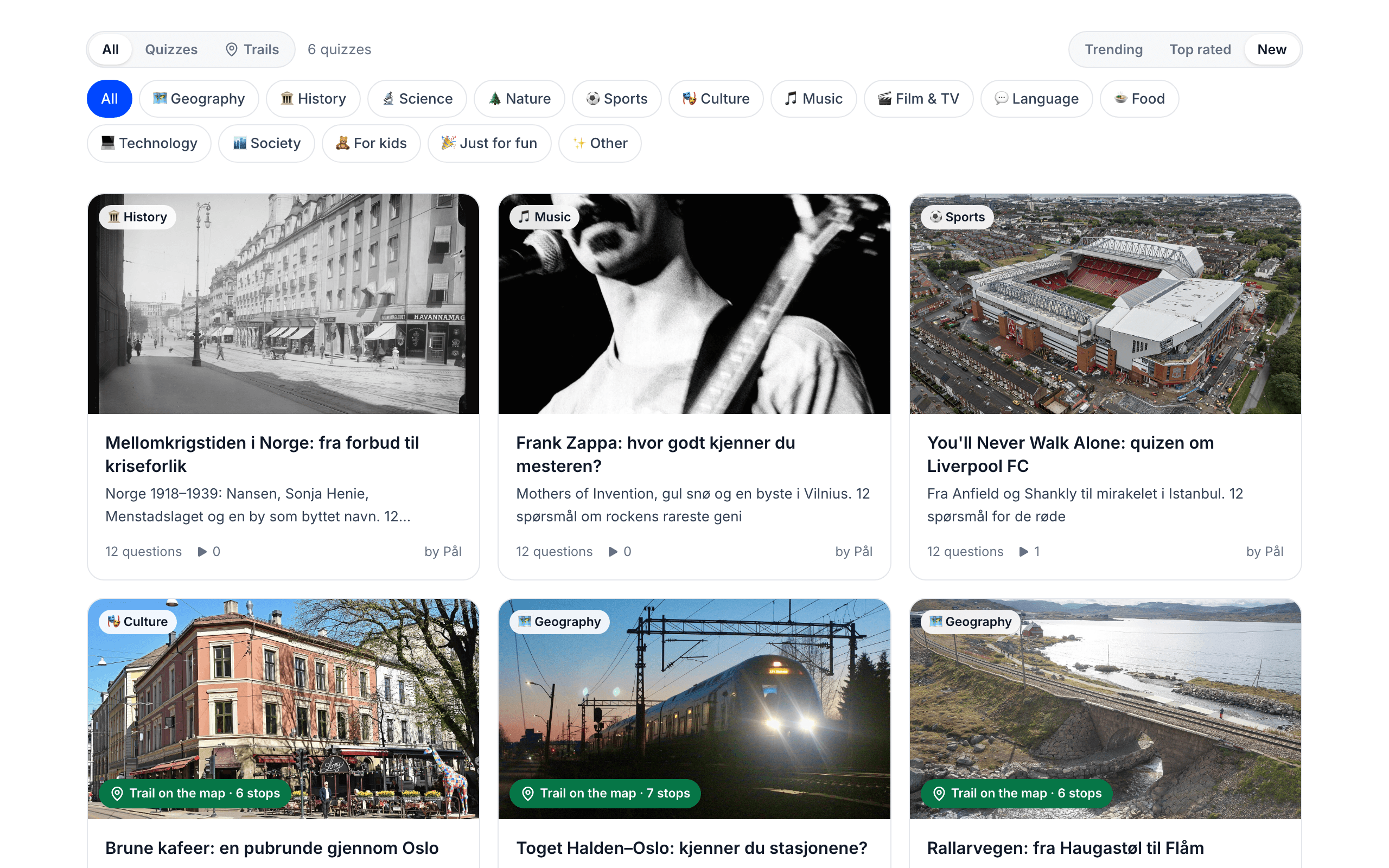Filter by Music category chip
The image size is (1389, 868).
[814, 99]
